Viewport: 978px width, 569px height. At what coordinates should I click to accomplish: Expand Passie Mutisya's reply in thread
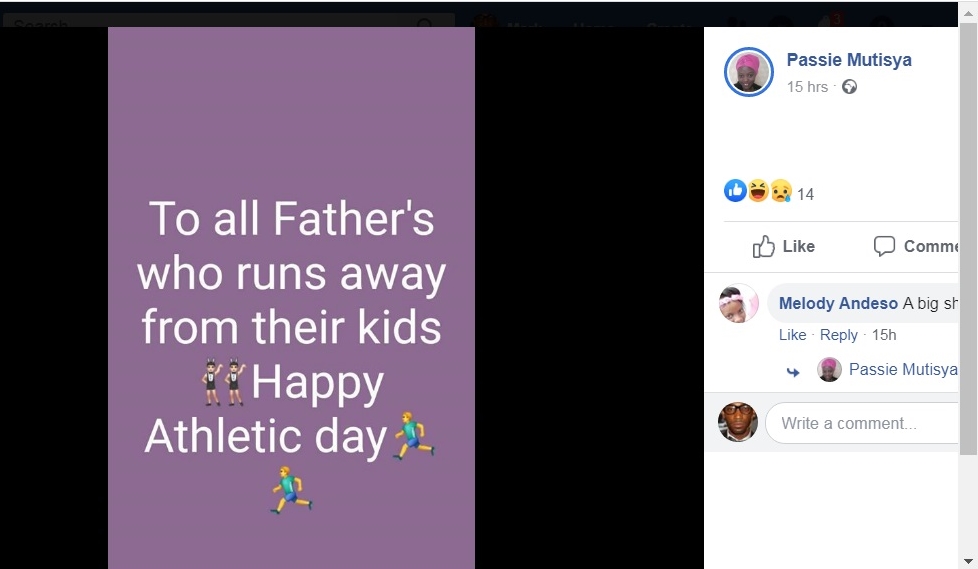[x=903, y=369]
